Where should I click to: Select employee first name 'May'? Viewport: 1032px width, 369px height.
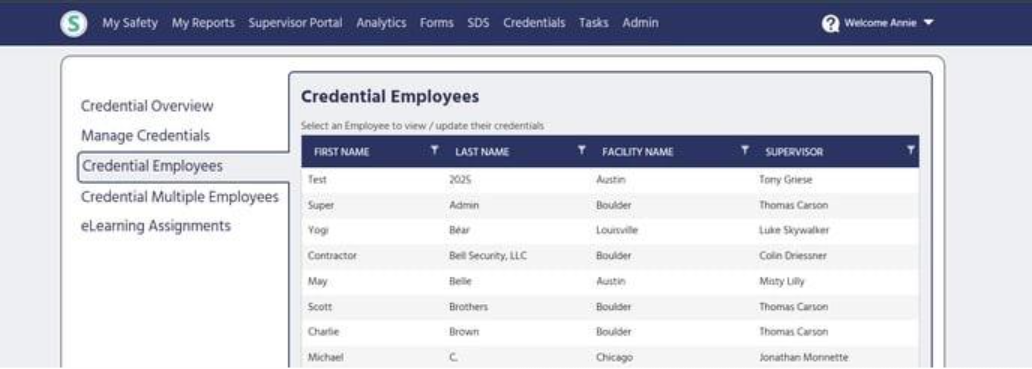point(317,282)
